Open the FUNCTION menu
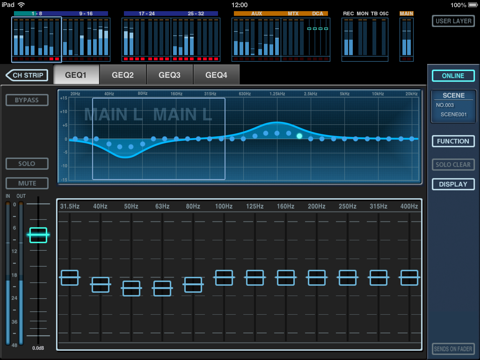Viewport: 480px width, 360px height. point(453,141)
